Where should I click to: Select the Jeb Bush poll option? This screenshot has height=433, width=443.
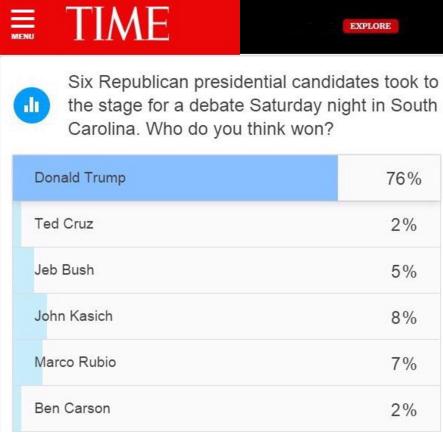pos(227,270)
